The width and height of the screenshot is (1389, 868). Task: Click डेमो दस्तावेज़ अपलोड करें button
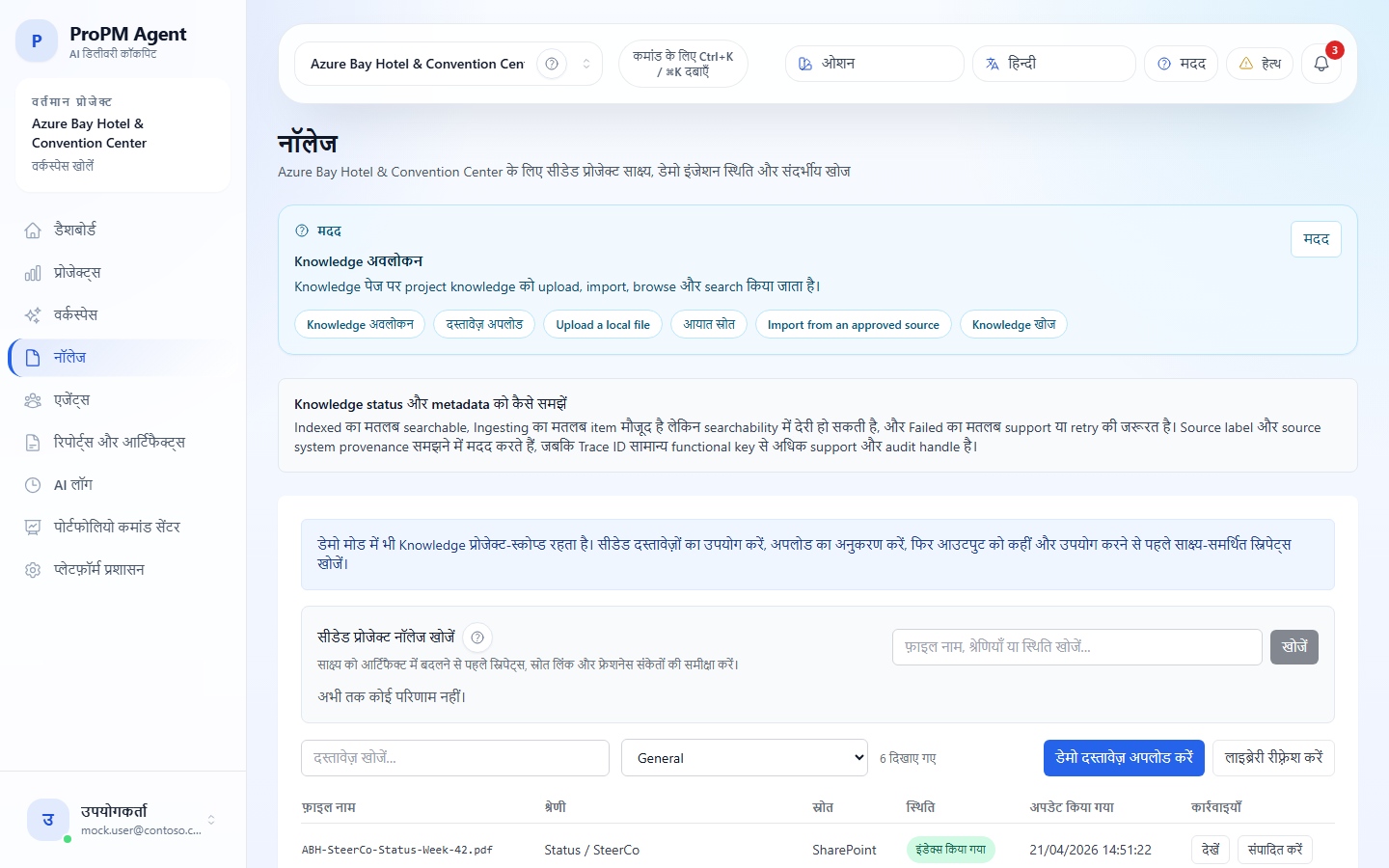coord(1124,758)
